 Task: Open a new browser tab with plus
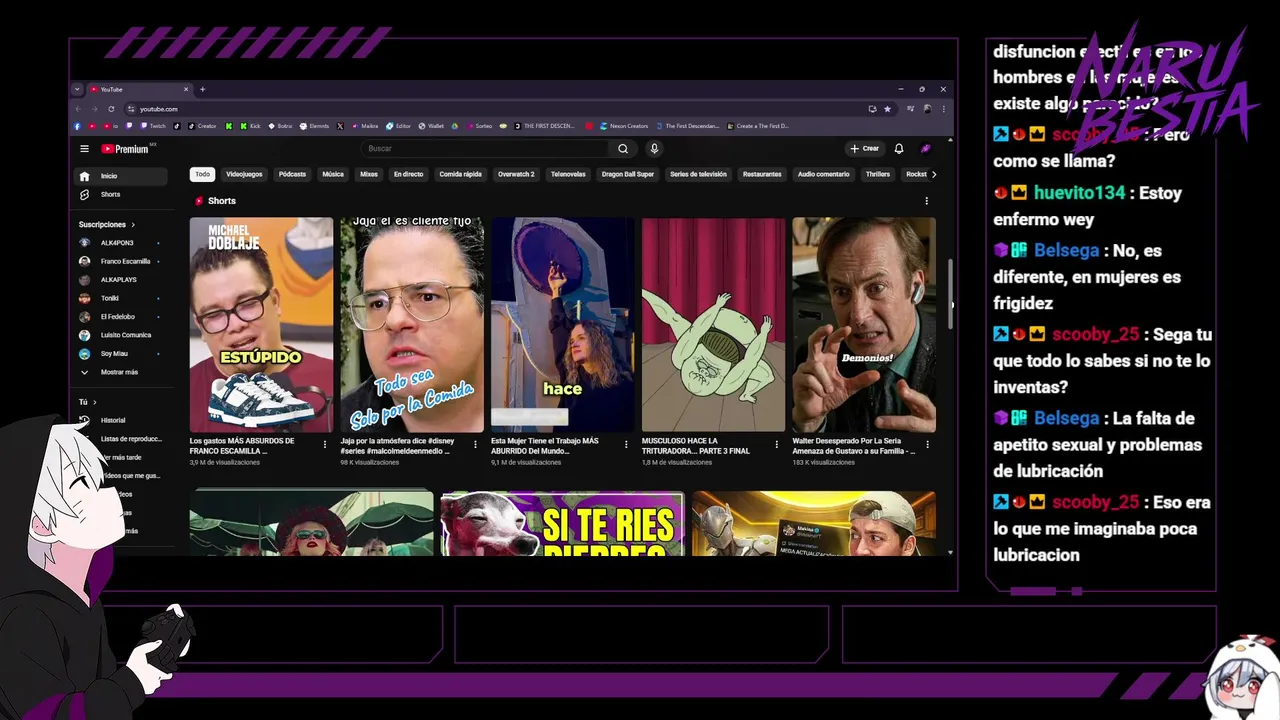(x=202, y=89)
